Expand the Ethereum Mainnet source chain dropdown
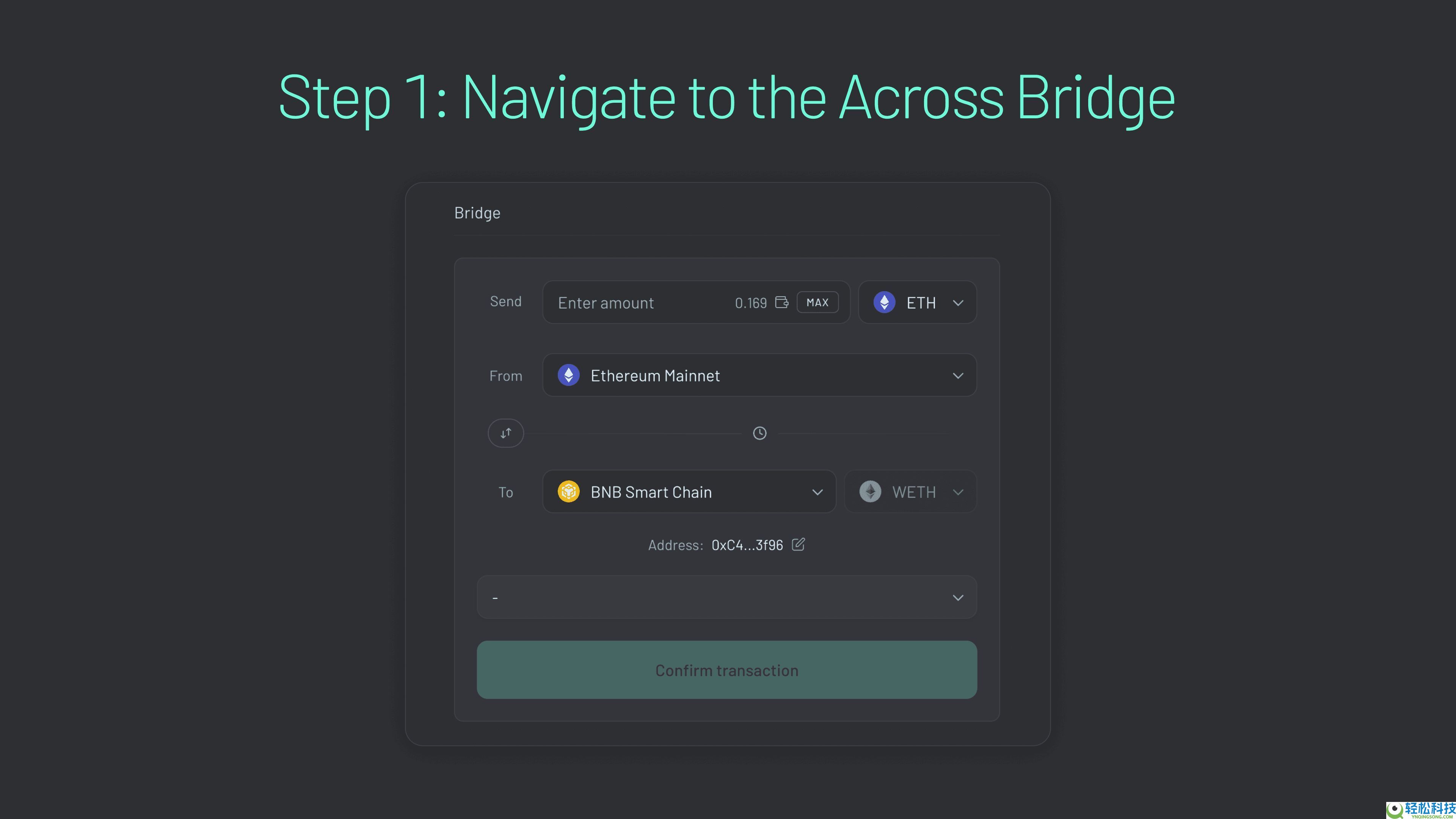This screenshot has width=1456, height=819. pos(957,376)
